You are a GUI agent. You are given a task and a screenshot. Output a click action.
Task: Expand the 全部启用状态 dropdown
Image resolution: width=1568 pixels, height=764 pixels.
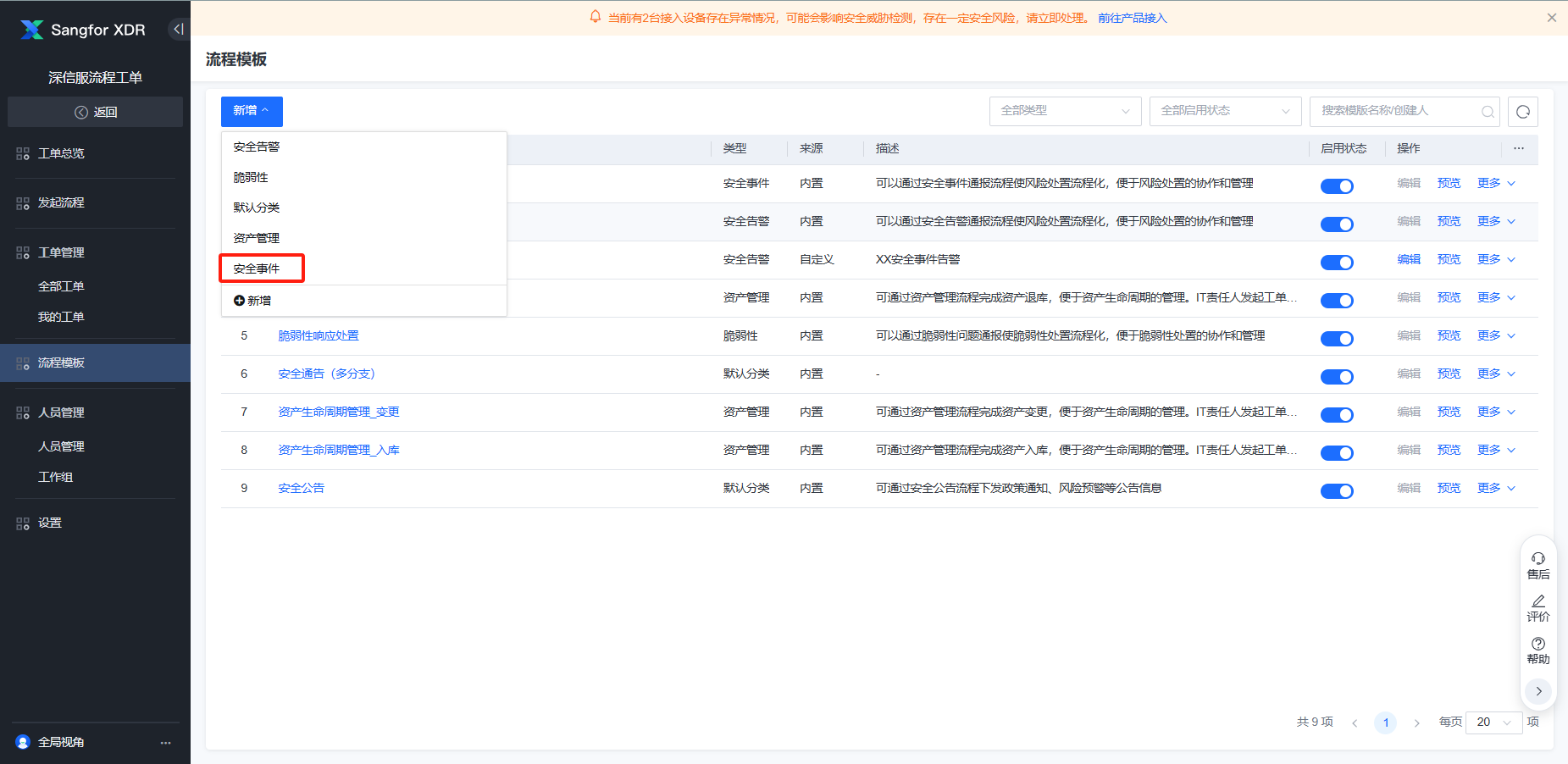[1224, 111]
